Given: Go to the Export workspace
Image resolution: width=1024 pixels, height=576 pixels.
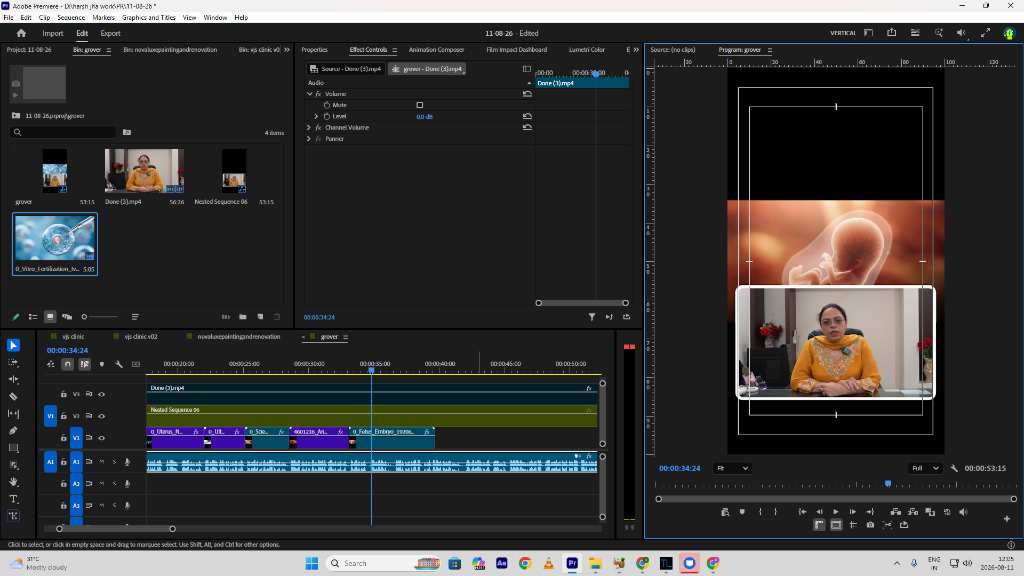Looking at the screenshot, I should click(110, 33).
